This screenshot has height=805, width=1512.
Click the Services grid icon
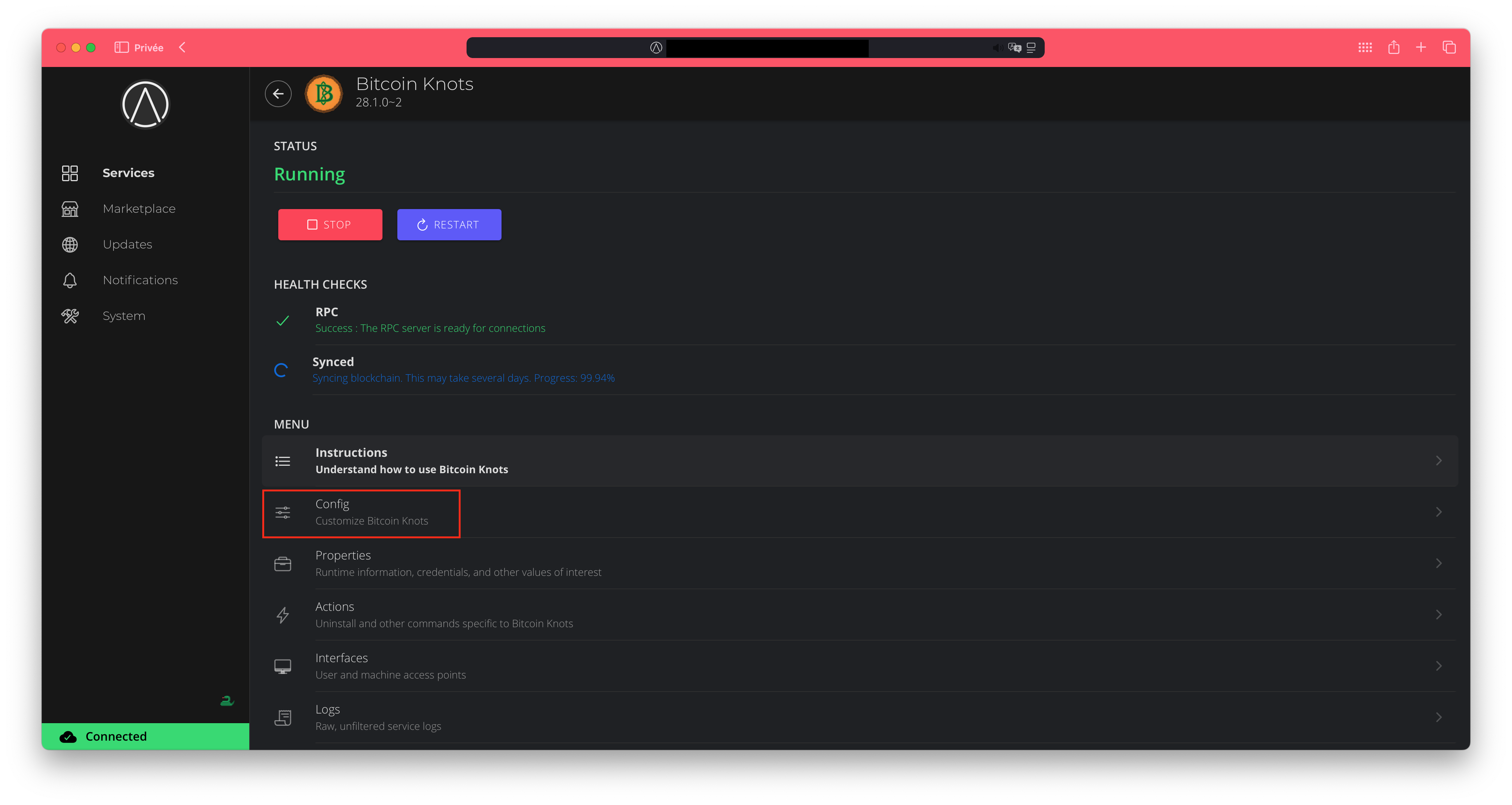tap(70, 173)
